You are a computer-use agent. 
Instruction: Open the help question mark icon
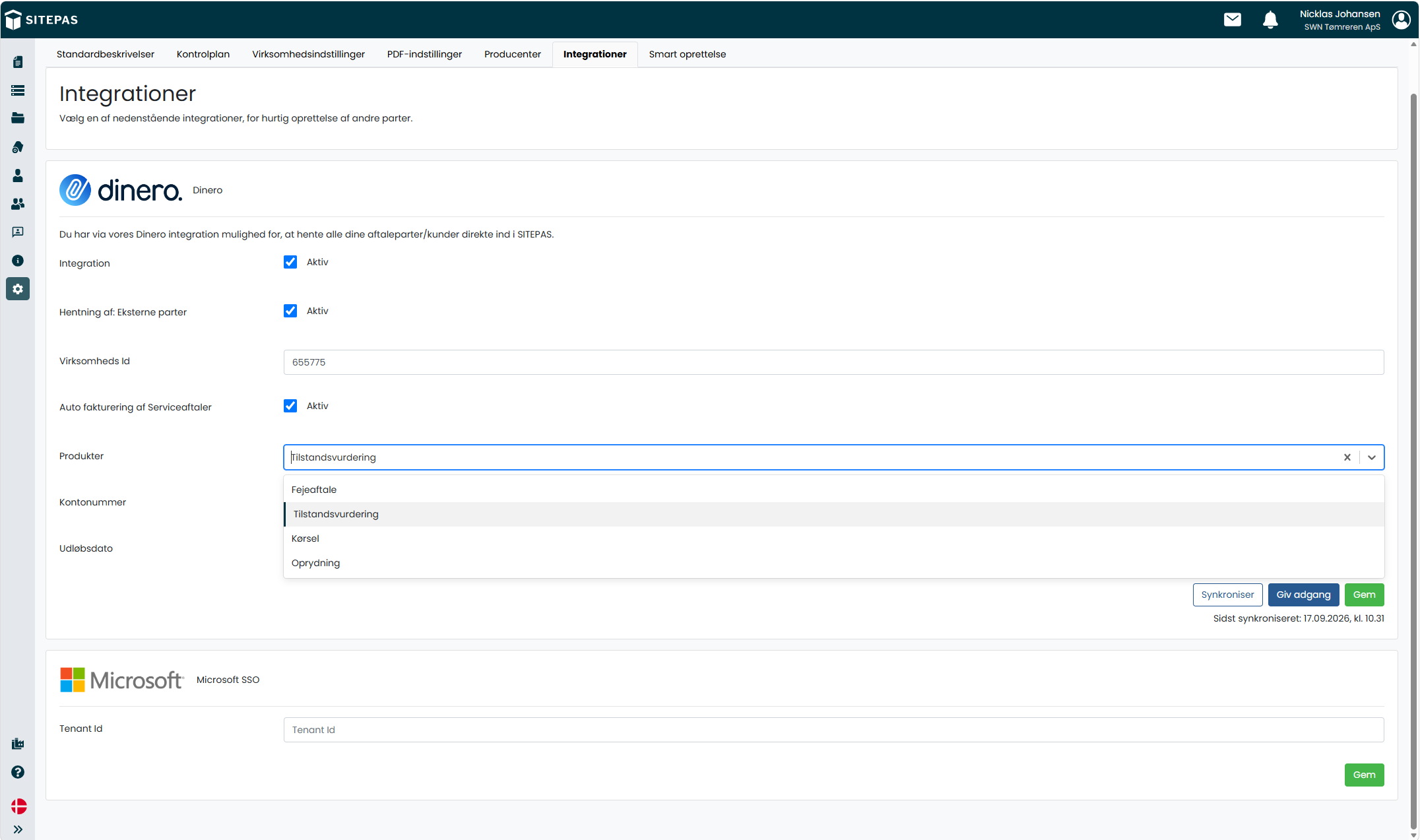point(18,772)
